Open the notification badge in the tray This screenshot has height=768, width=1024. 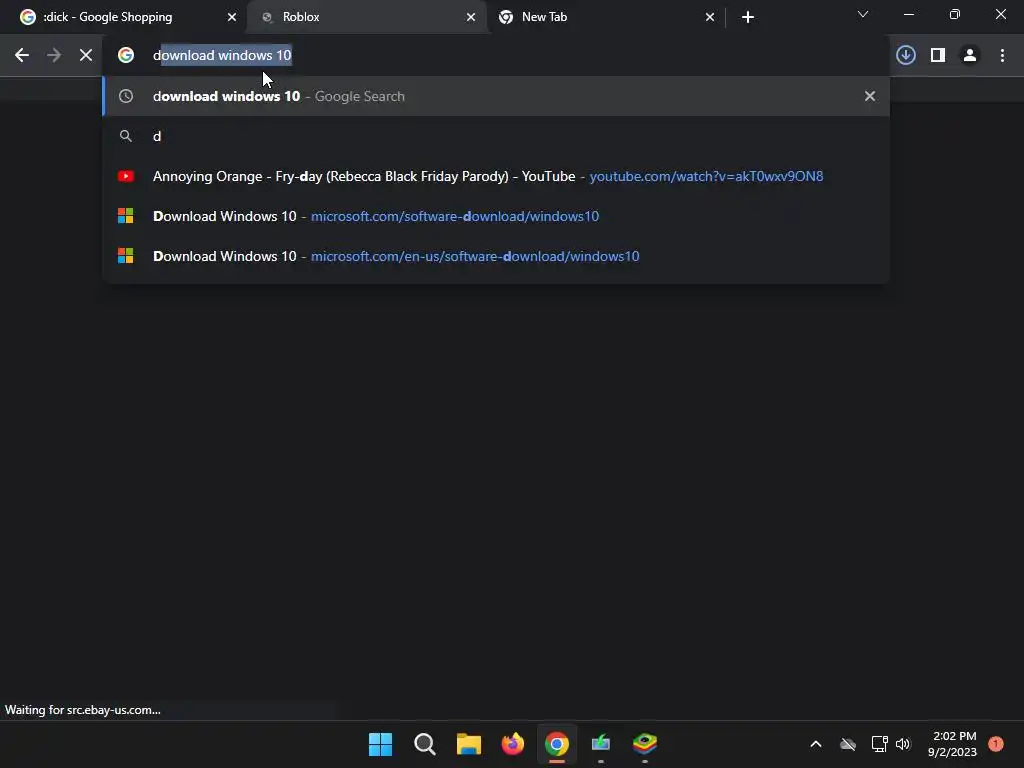996,744
